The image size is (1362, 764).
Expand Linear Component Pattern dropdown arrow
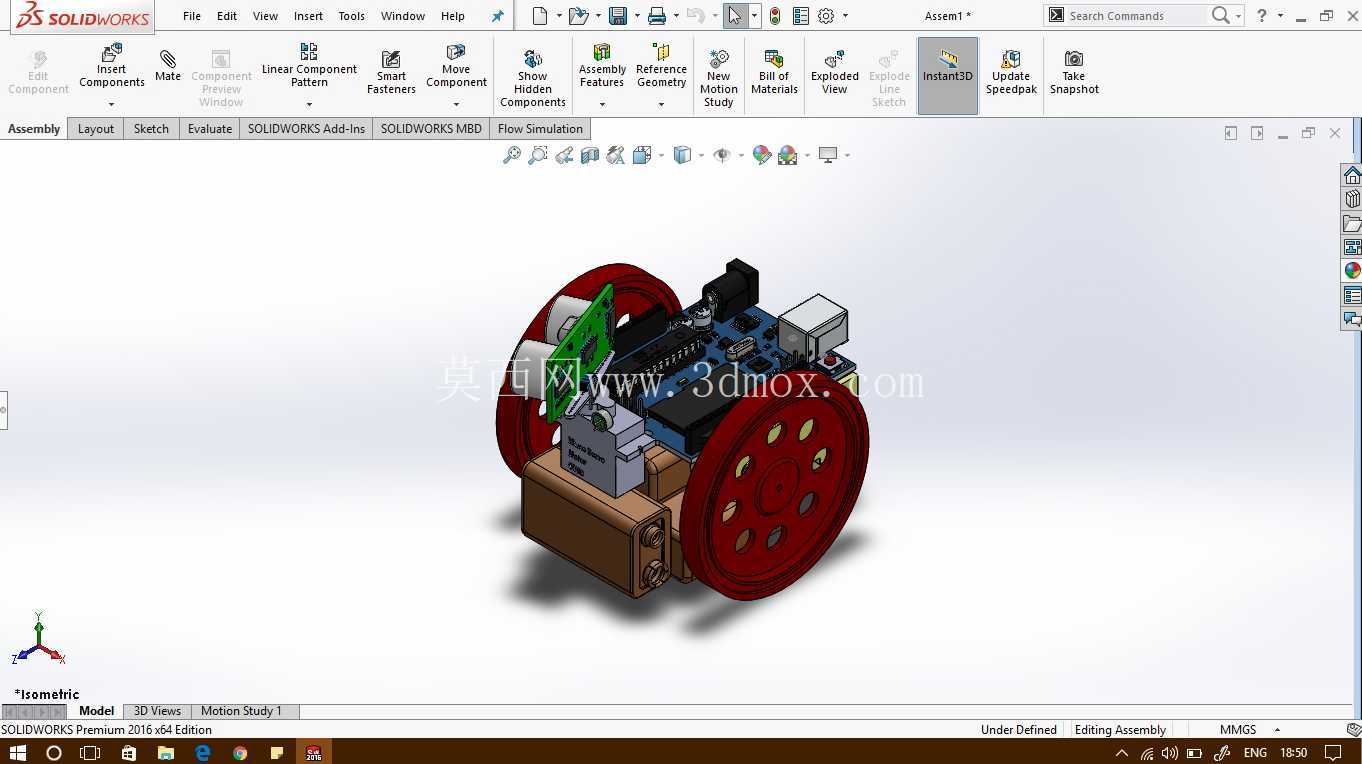[309, 104]
